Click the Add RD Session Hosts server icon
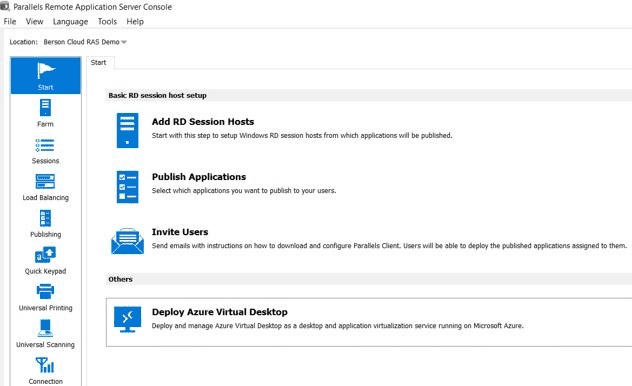632x386 pixels. point(127,131)
